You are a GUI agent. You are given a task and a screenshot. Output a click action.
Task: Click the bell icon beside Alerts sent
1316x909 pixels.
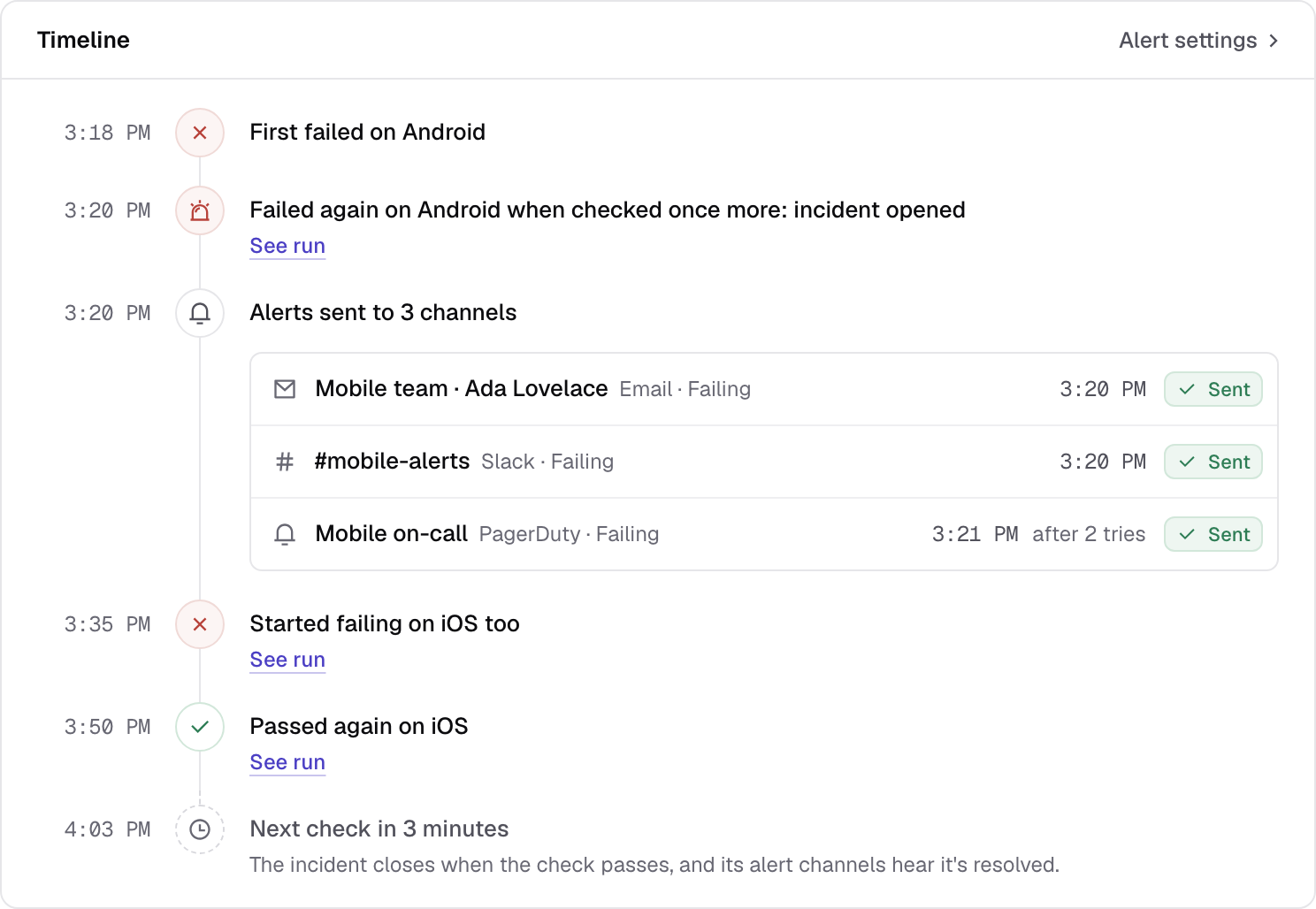pos(200,313)
